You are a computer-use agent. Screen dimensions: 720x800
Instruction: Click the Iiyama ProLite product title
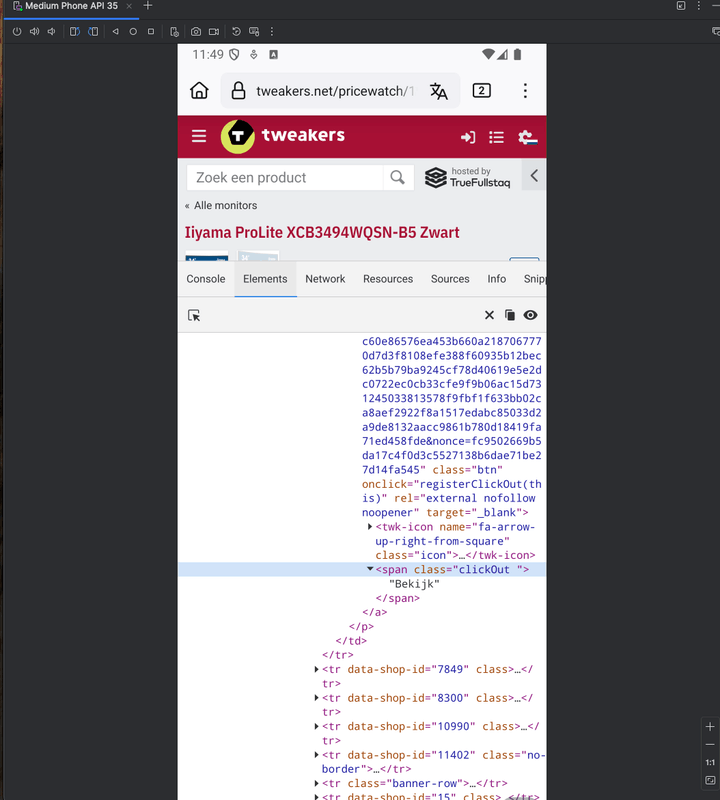tap(322, 233)
